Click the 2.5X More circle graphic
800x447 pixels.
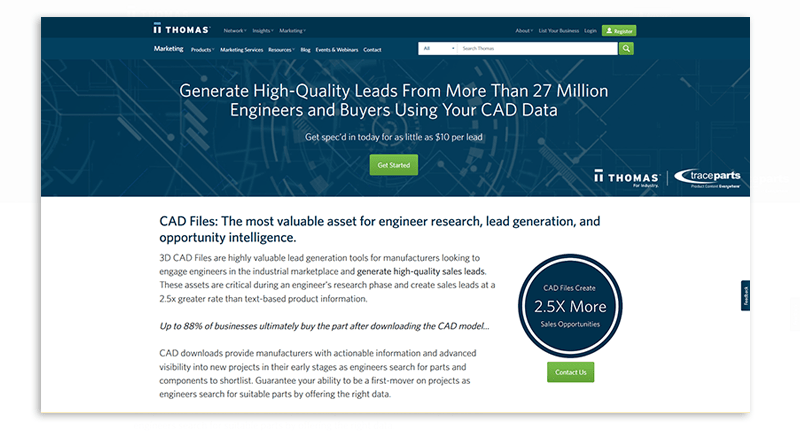[x=570, y=306]
